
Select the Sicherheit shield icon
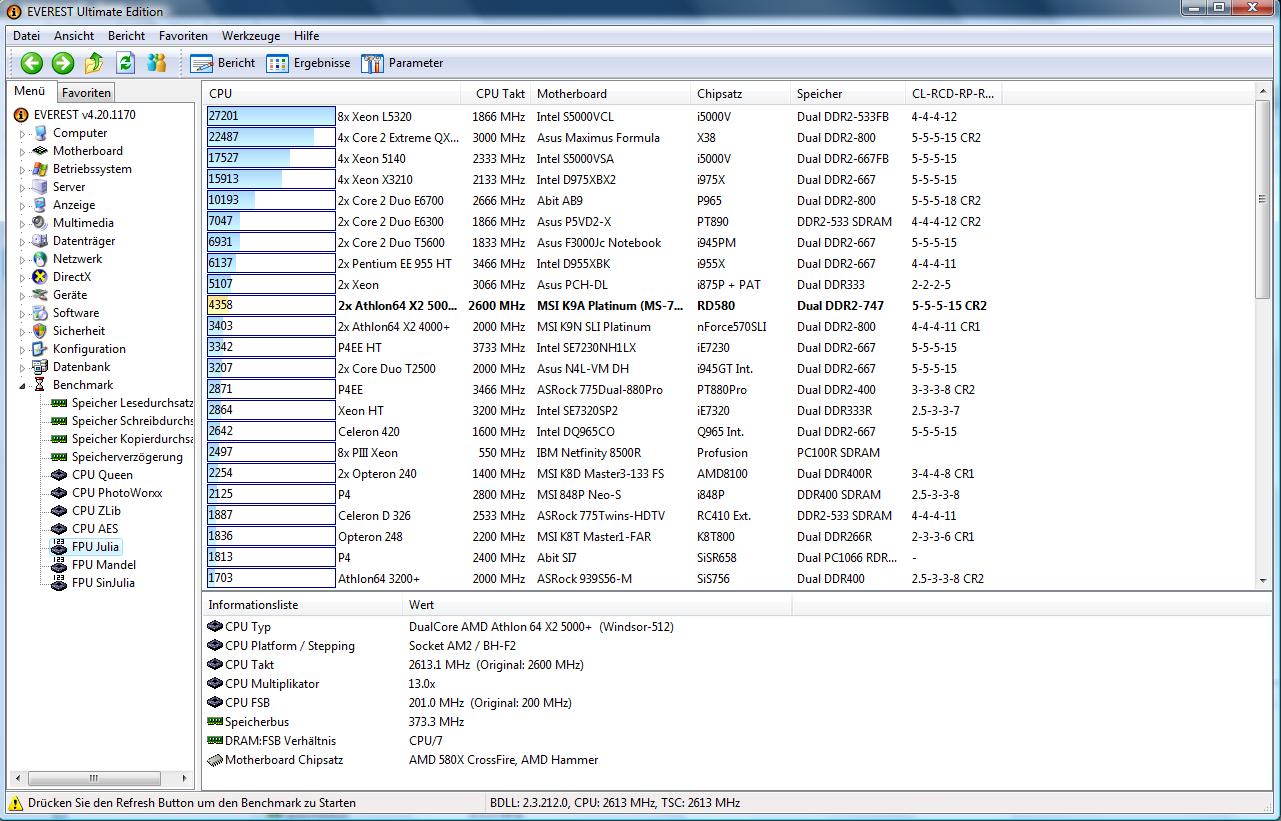(39, 331)
